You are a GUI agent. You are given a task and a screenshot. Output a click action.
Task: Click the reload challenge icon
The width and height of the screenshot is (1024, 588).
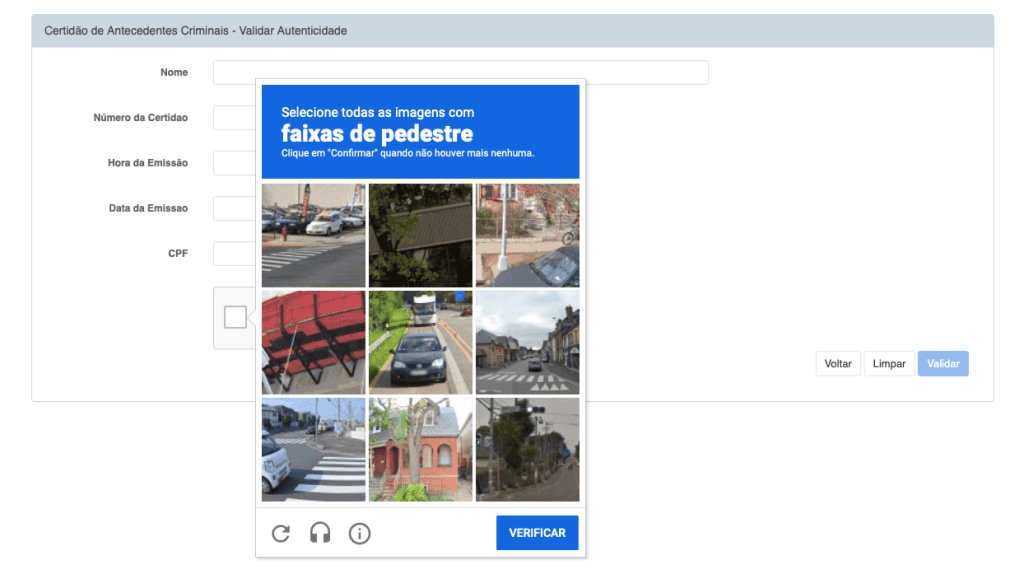[281, 533]
